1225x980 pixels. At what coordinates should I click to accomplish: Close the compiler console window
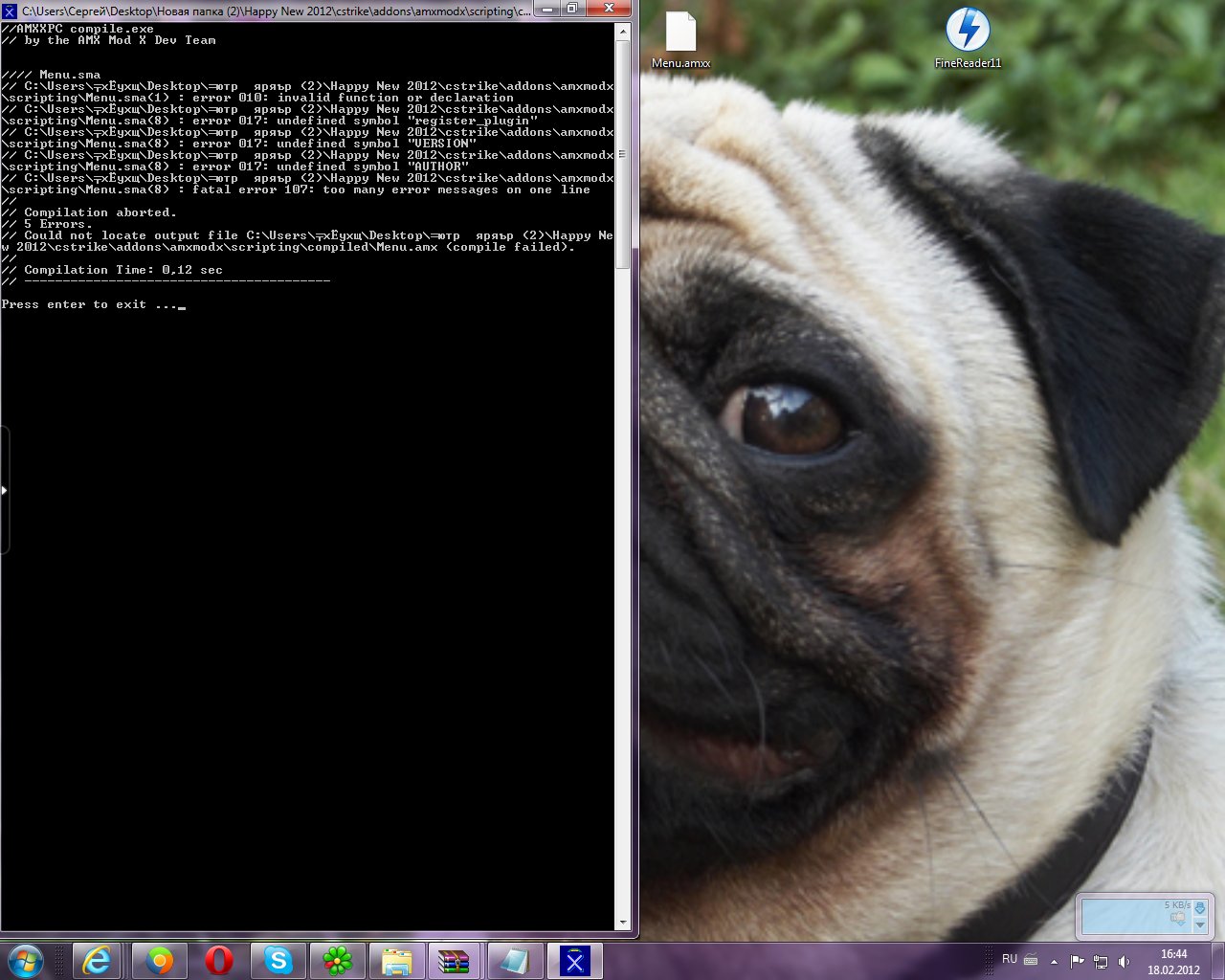tap(609, 10)
